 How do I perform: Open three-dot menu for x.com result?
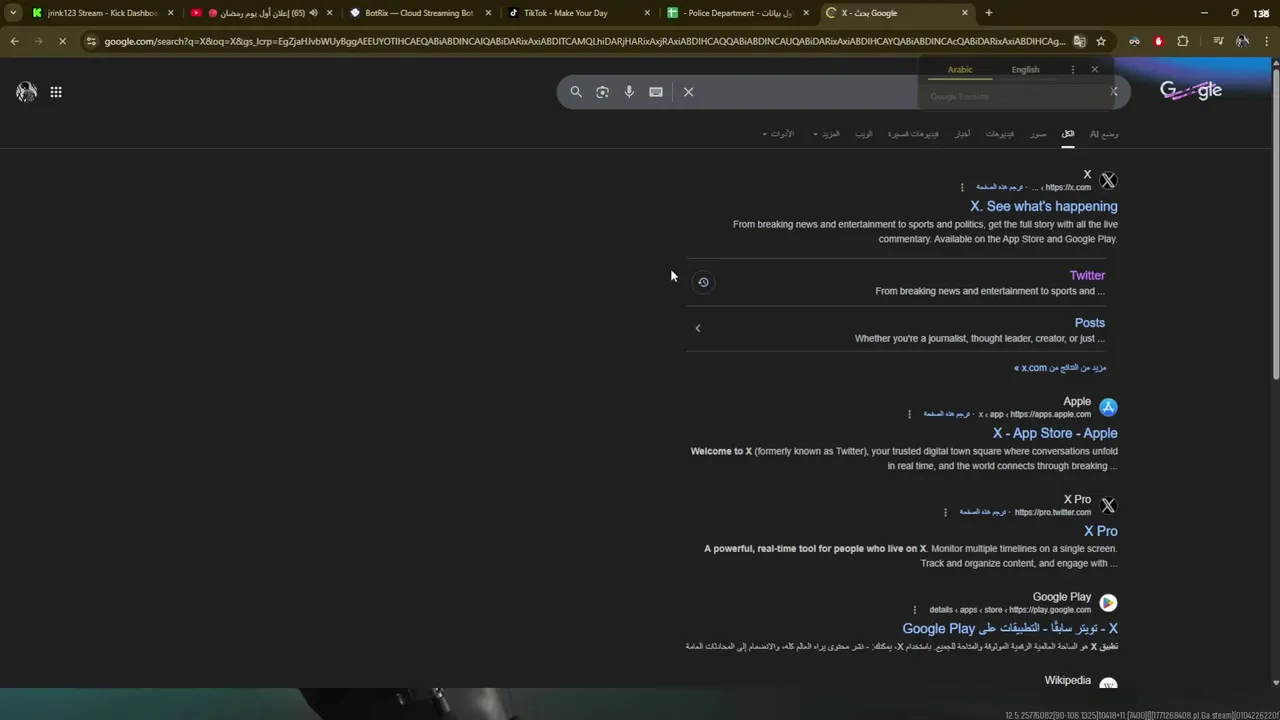(962, 187)
